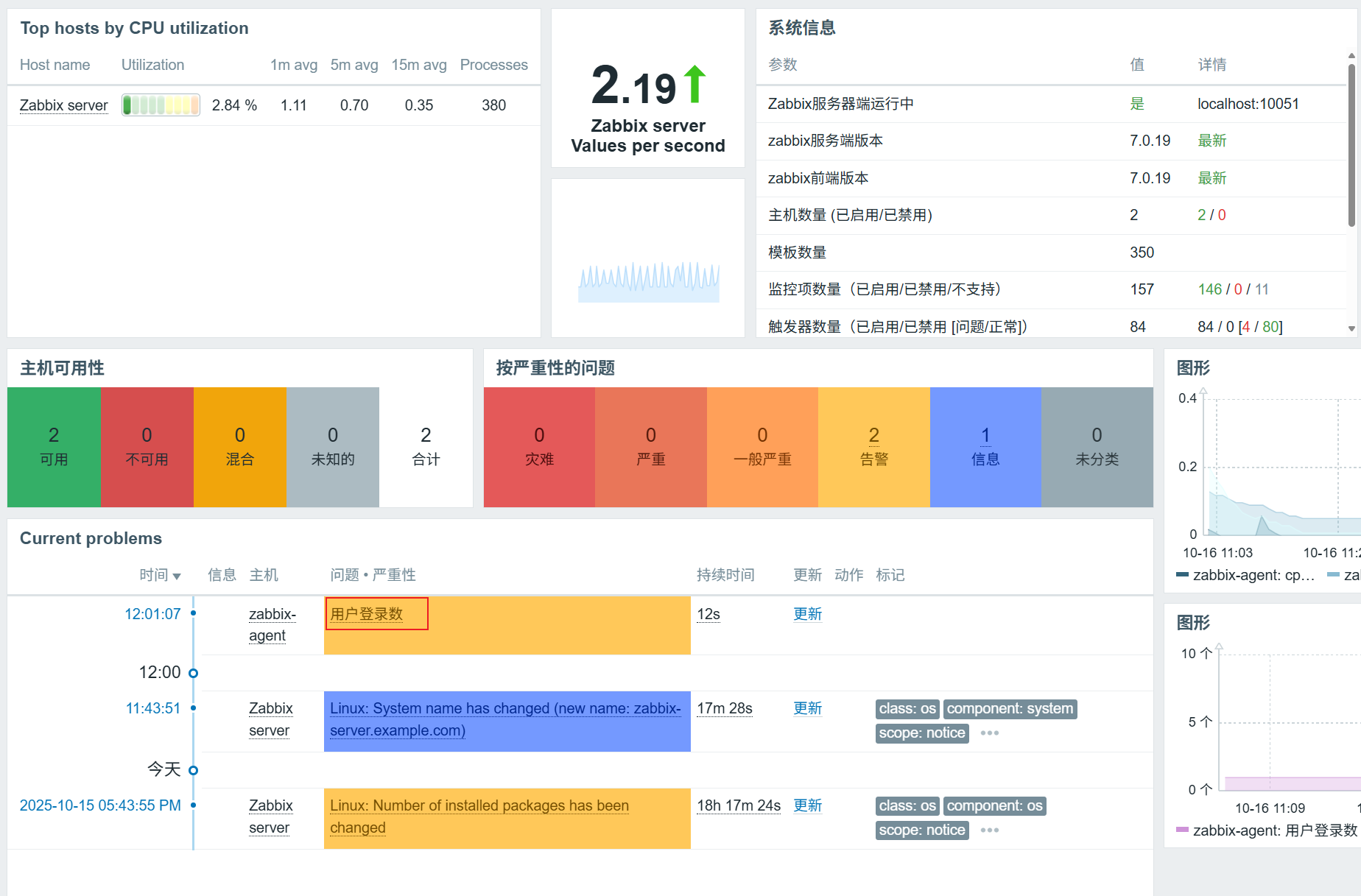Click the host count 2 / 0 detail

(1211, 215)
